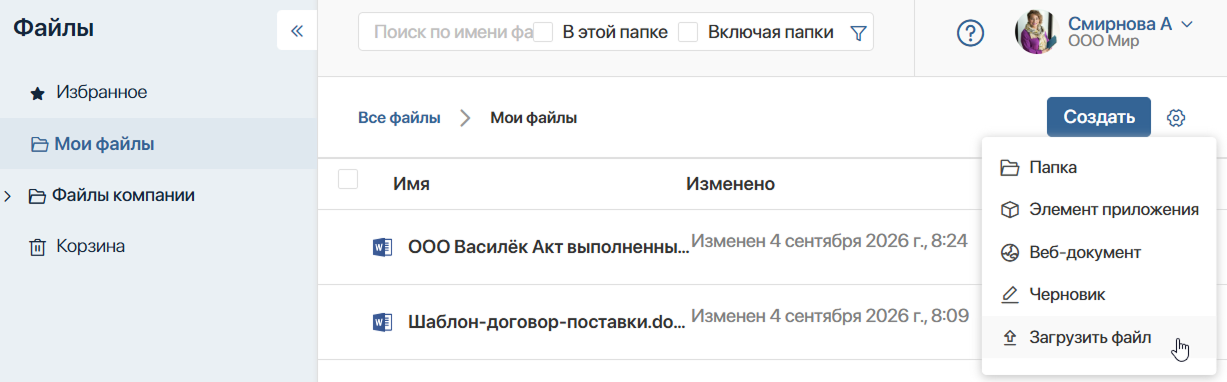1227x382 pixels.
Task: Click the Веб-документ icon in menu
Action: (1009, 253)
